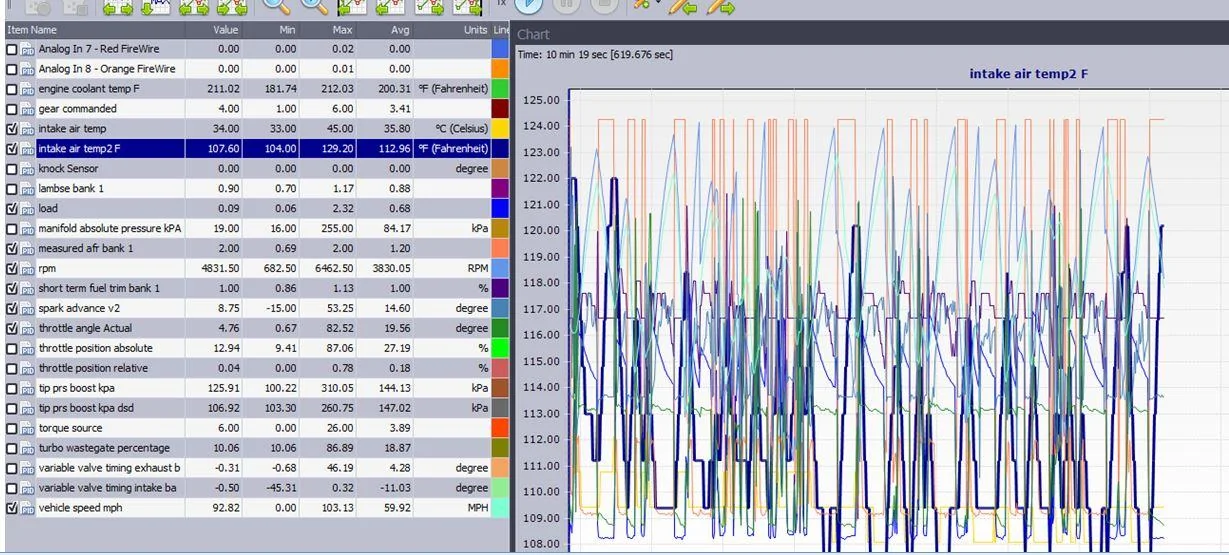Screen dimensions: 1229x555
Task: Click the 120.00 label on the chart y-axis
Action: [541, 231]
